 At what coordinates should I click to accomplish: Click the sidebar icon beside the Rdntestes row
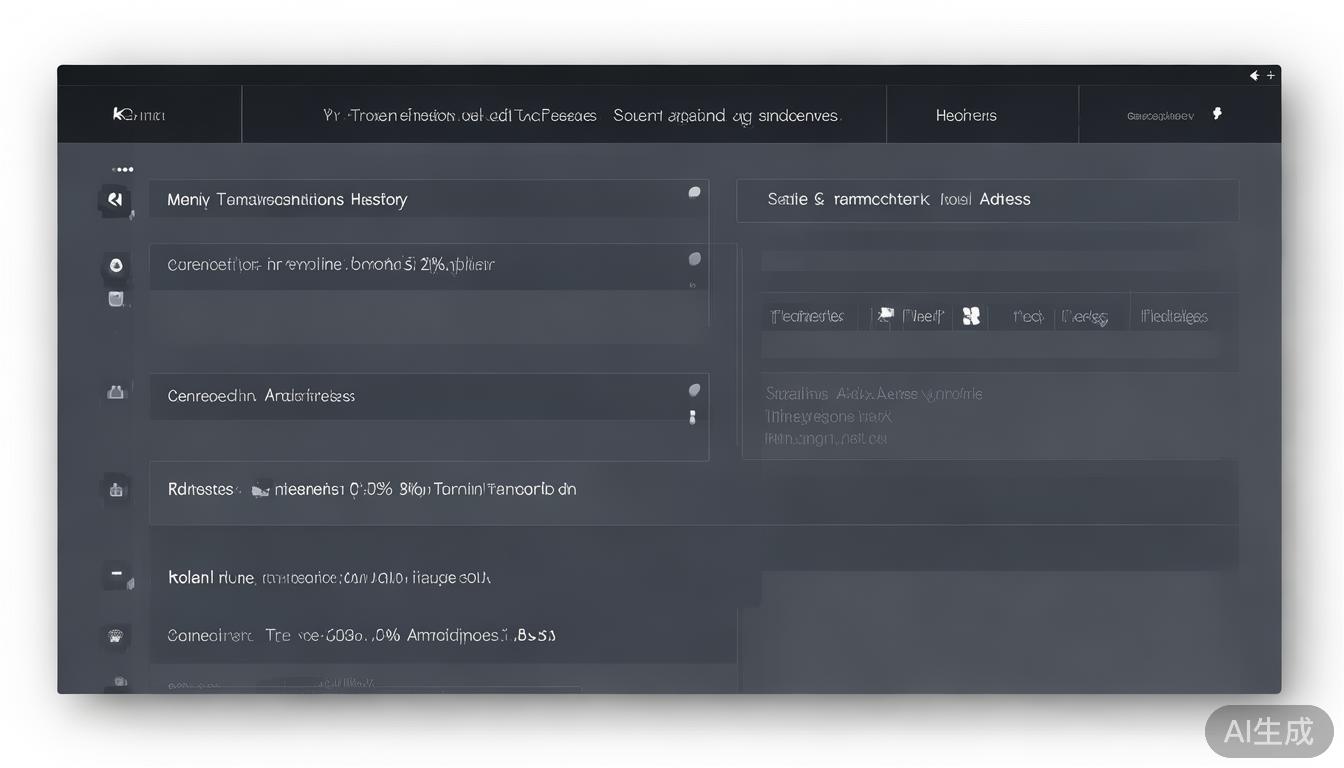click(116, 490)
